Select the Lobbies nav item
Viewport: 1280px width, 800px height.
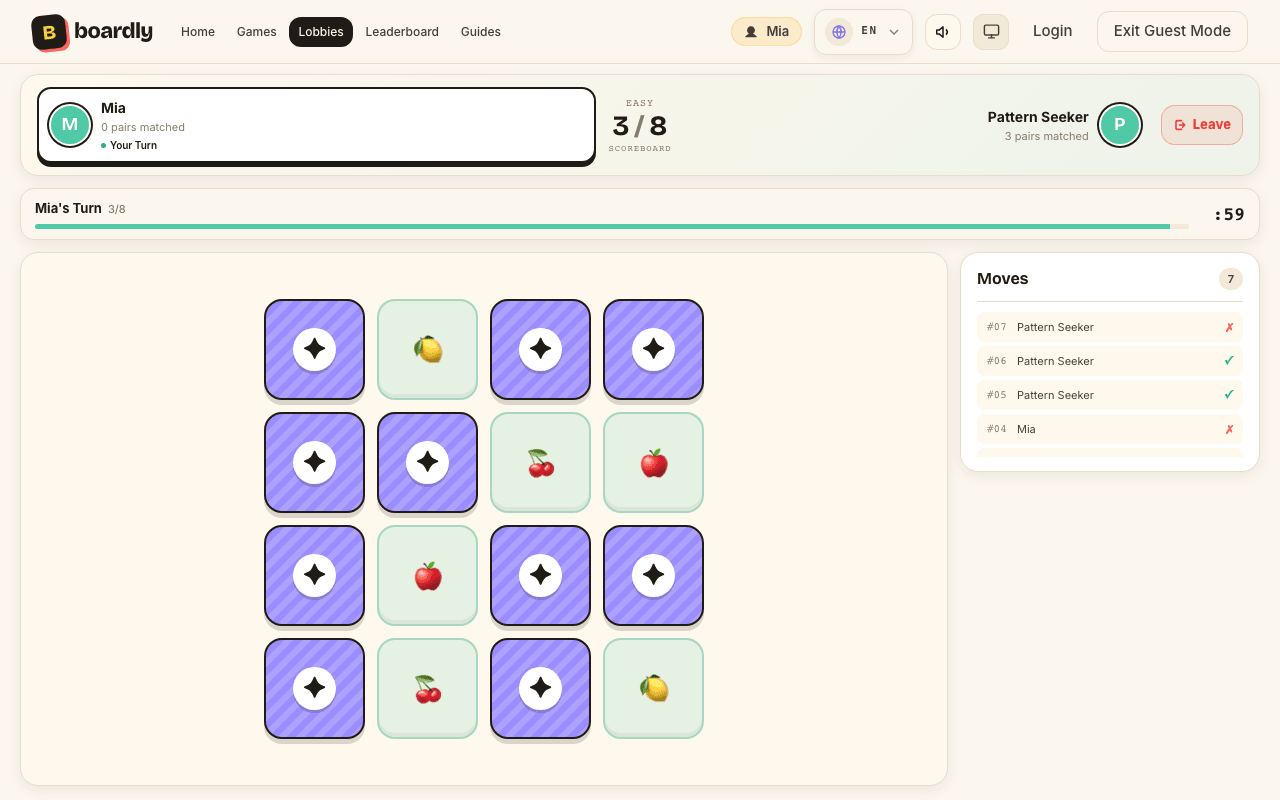coord(321,32)
